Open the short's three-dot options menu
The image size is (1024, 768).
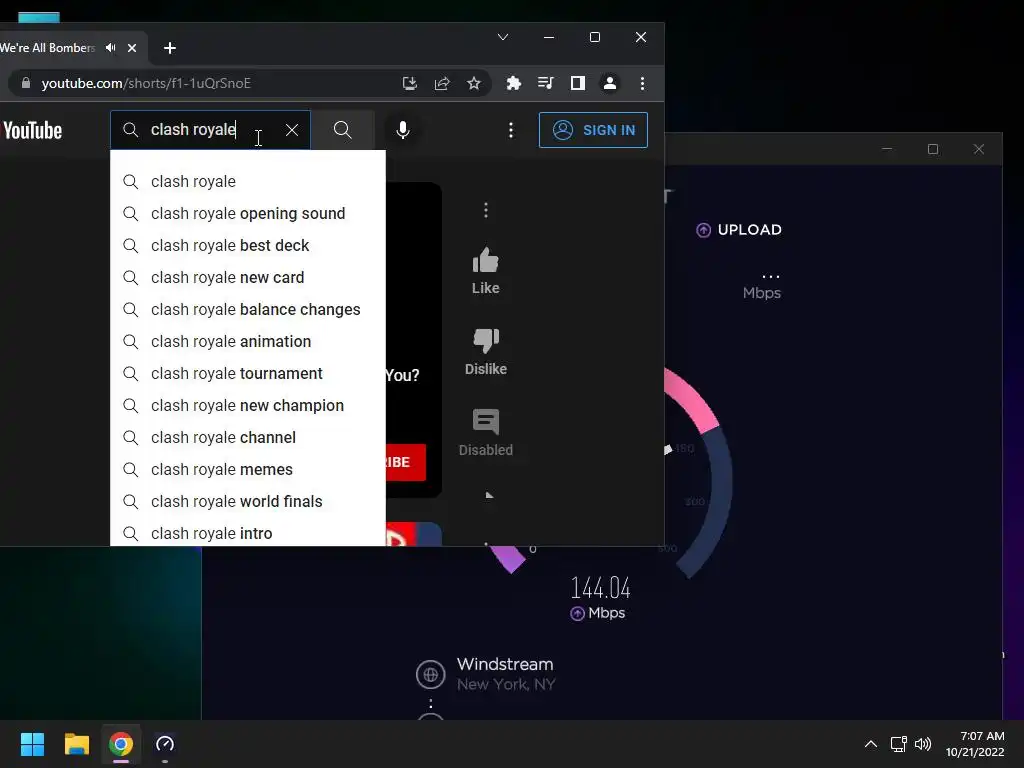[x=485, y=210]
